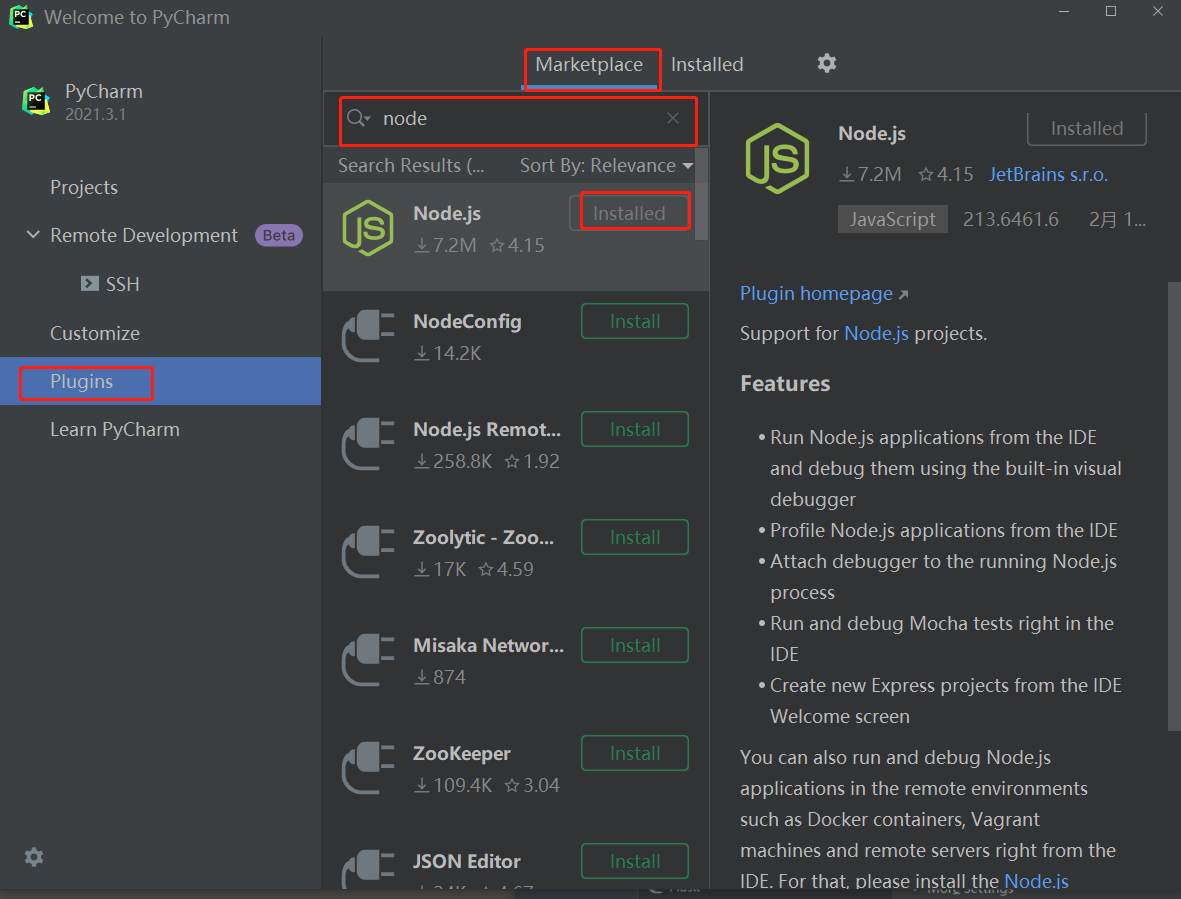Click the Node.js Remote plugin plug icon

[x=368, y=444]
